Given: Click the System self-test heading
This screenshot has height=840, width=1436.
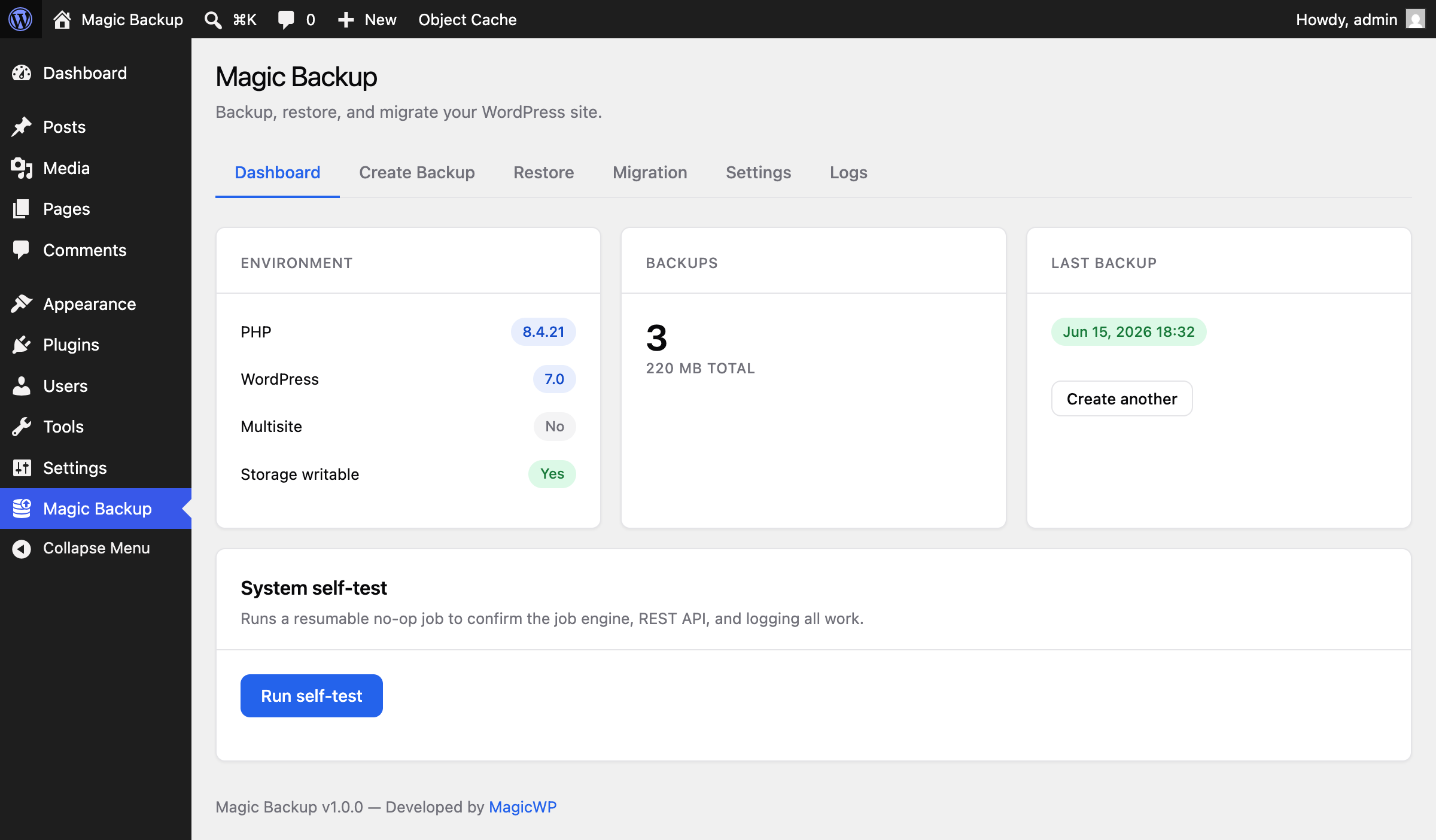Looking at the screenshot, I should tap(314, 588).
